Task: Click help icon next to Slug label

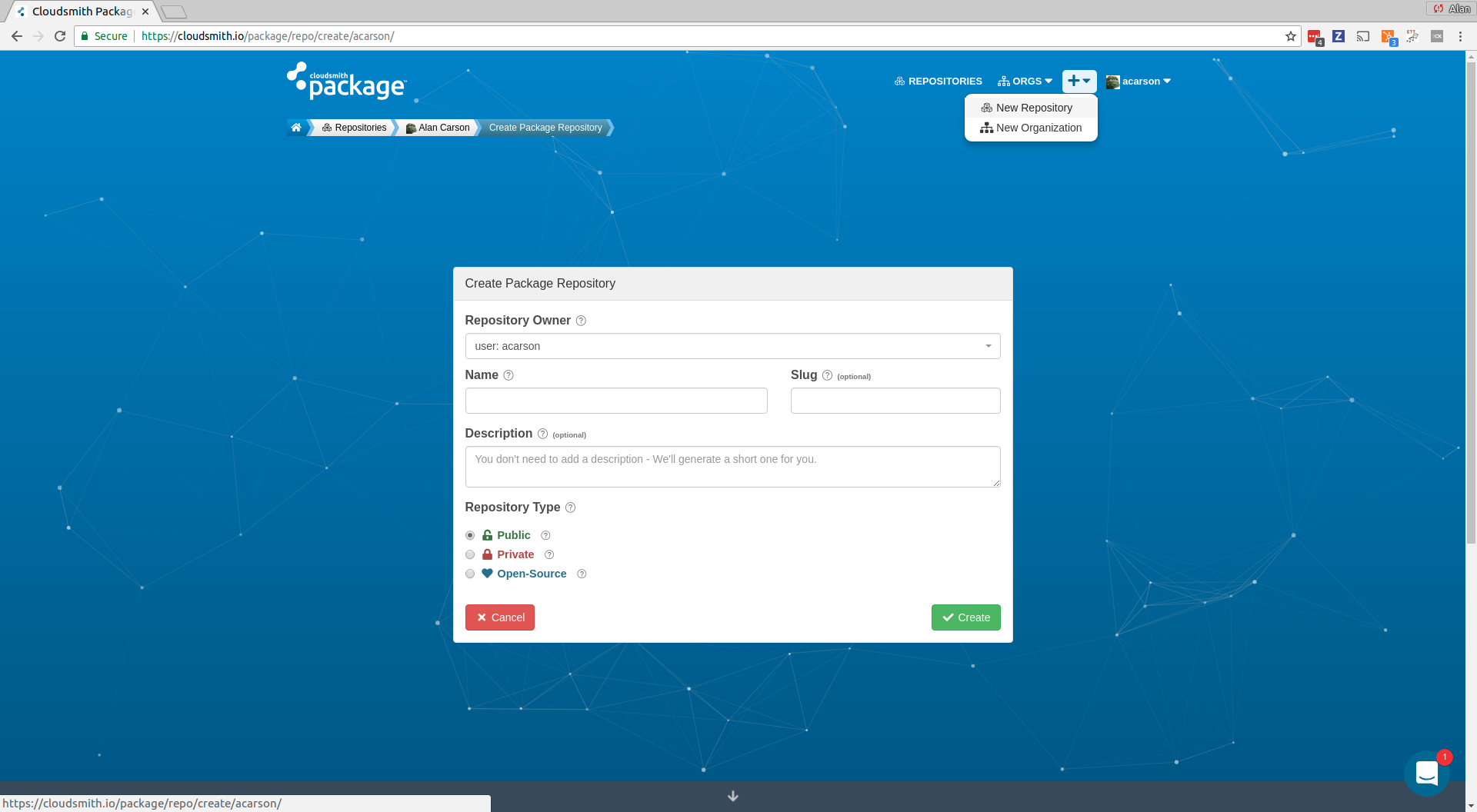Action: (x=827, y=375)
